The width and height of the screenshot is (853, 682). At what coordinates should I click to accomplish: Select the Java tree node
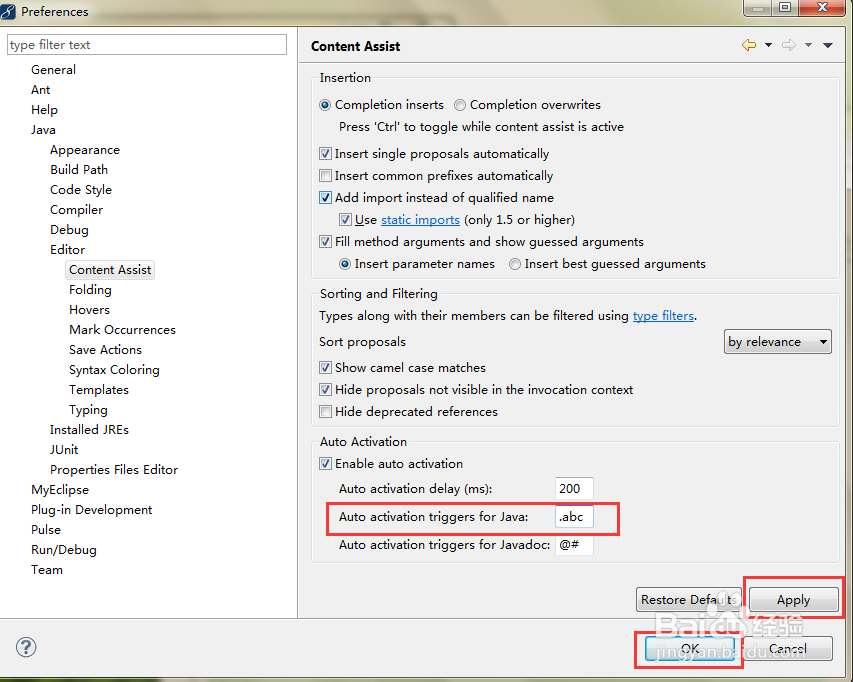click(43, 130)
